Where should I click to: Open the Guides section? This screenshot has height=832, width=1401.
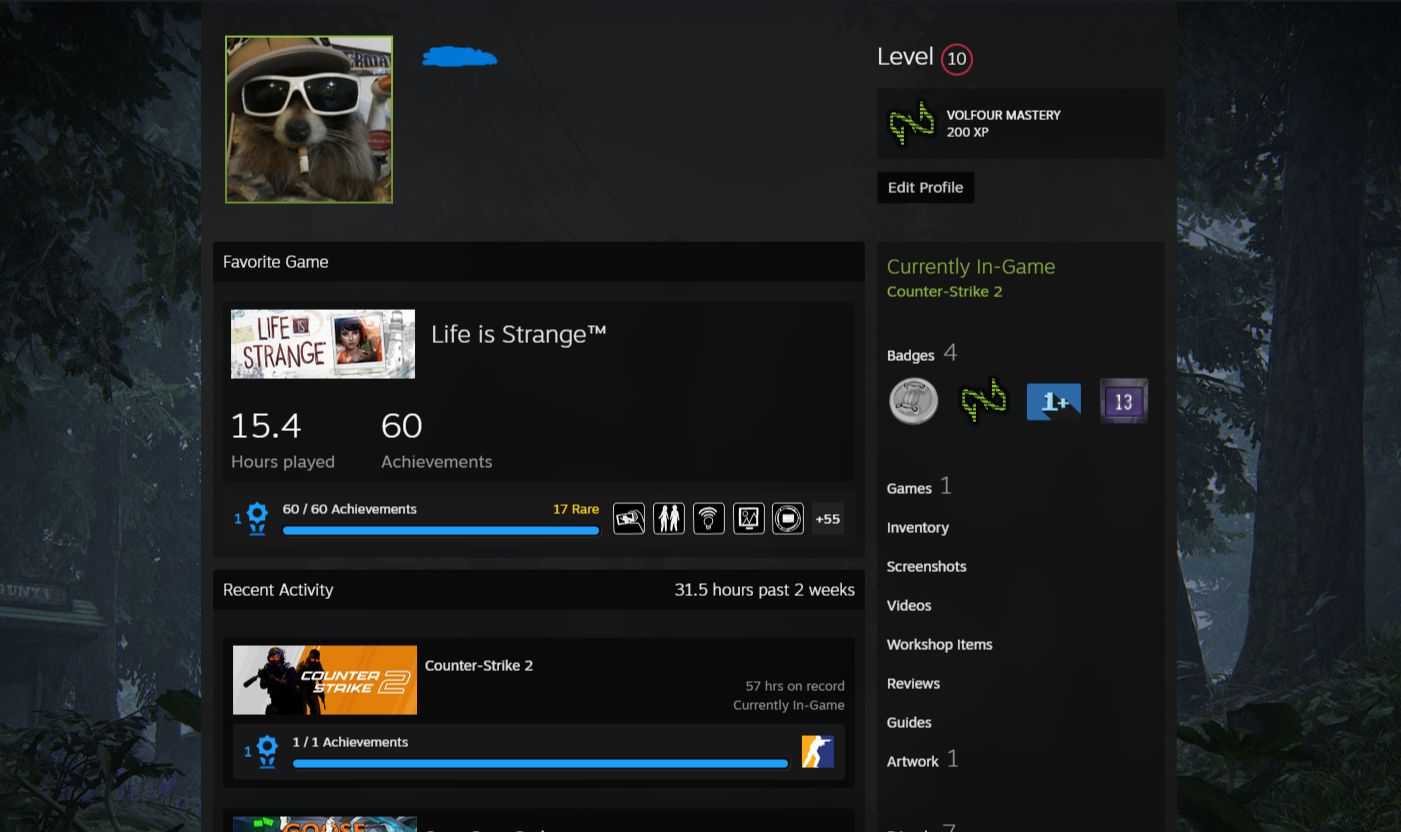pyautogui.click(x=909, y=722)
